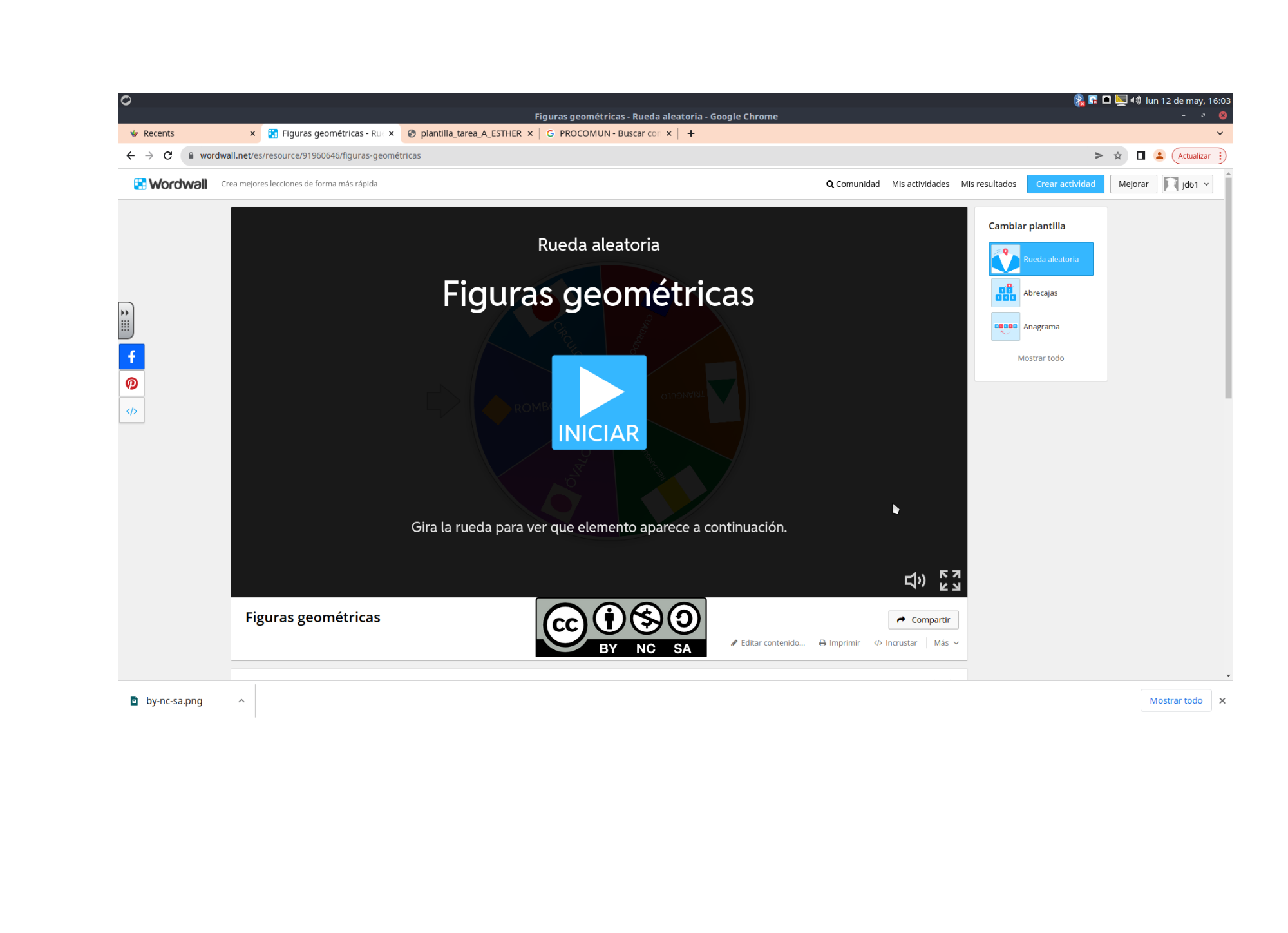This screenshot has height=933, width=1288.
Task: Click the Editar contenido pencil icon
Action: (734, 642)
